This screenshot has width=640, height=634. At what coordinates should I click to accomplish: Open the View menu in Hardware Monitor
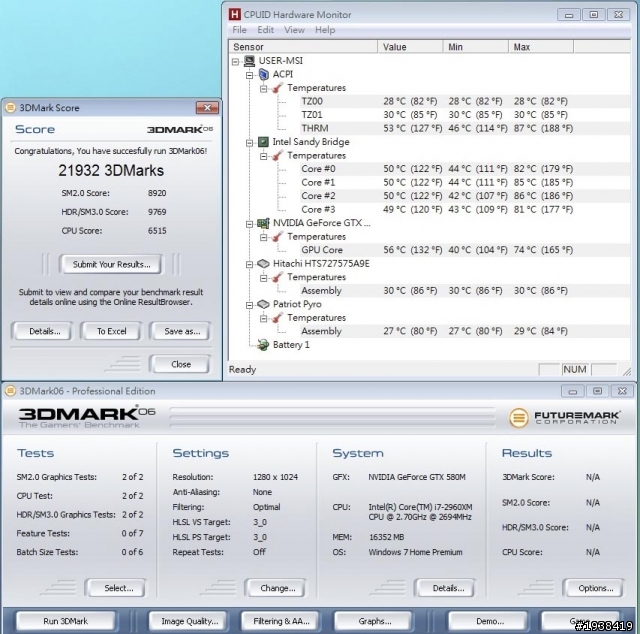[294, 30]
